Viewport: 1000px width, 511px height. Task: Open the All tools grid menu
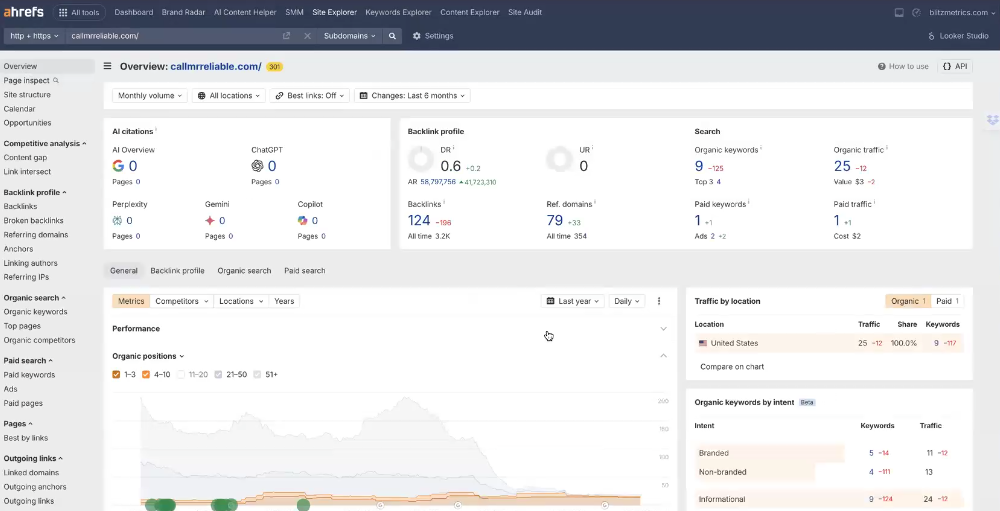[78, 13]
